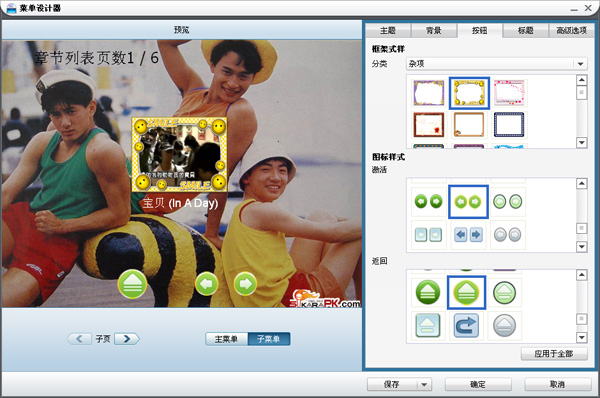Open the 高级选项 tab
Screen dimensions: 600x398
pyautogui.click(x=572, y=30)
